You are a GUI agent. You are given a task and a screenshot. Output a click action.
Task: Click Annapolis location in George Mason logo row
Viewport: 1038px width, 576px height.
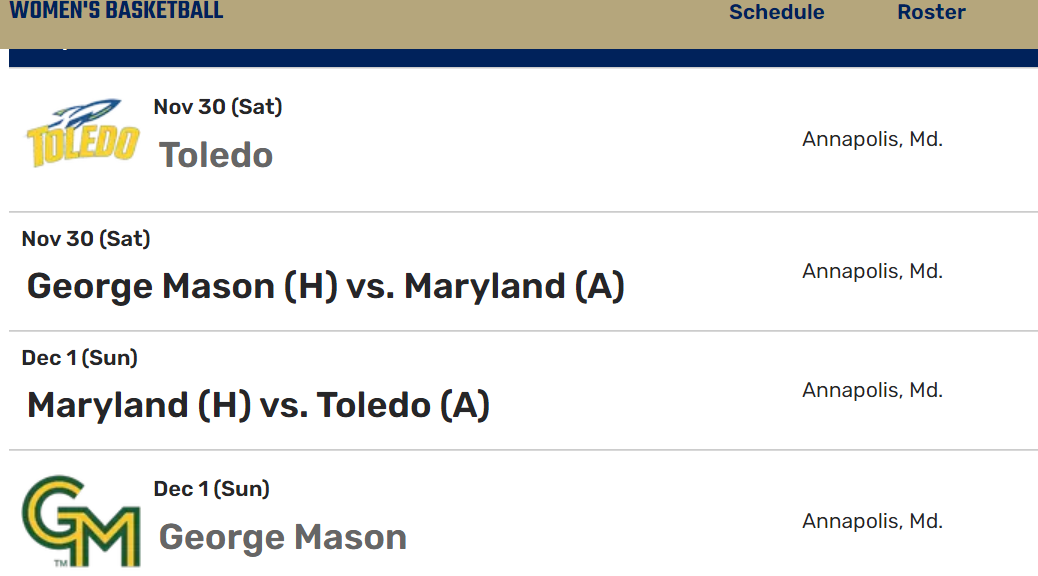pos(872,521)
